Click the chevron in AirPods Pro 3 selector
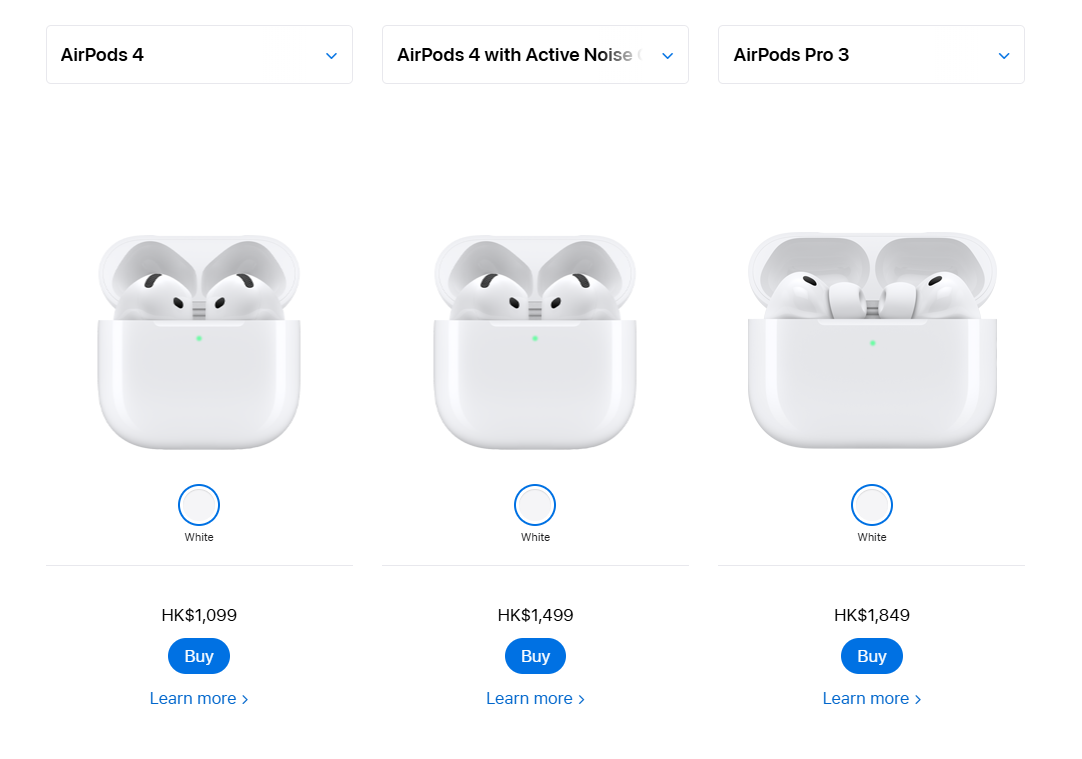Viewport: 1082px width, 759px height. pyautogui.click(x=1004, y=56)
